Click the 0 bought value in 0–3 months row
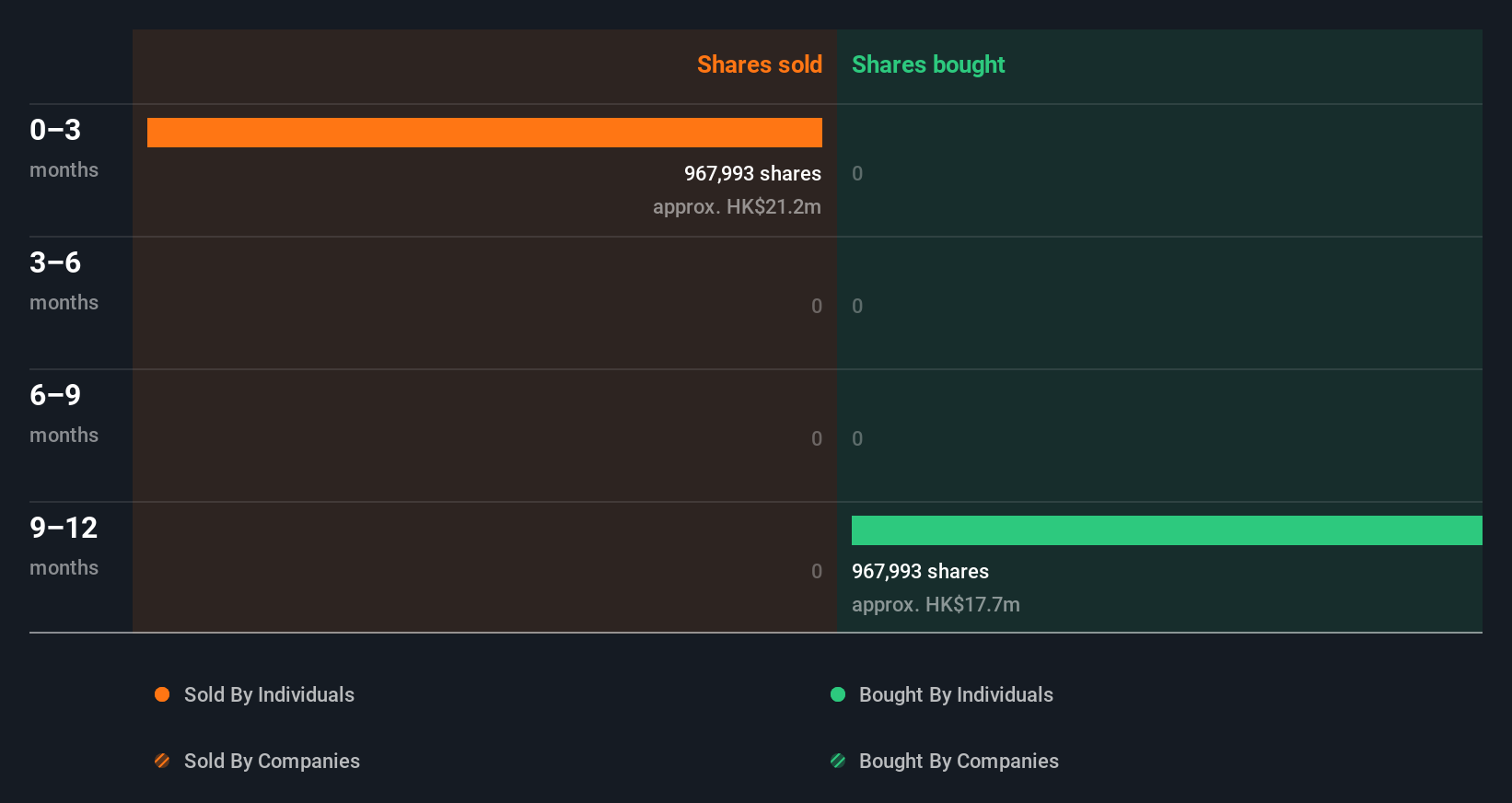The height and width of the screenshot is (803, 1512). 857,173
